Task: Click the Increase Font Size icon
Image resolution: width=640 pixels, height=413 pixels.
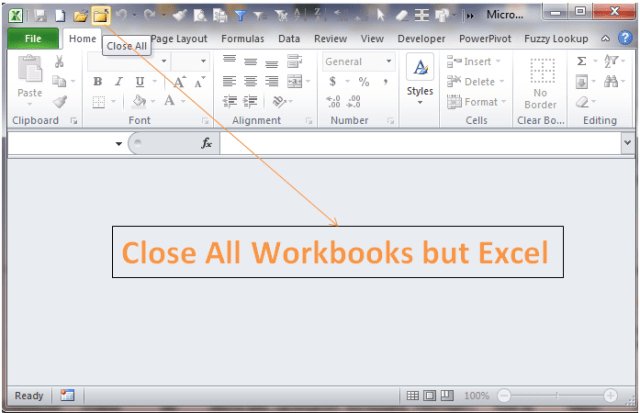Action: (x=180, y=82)
